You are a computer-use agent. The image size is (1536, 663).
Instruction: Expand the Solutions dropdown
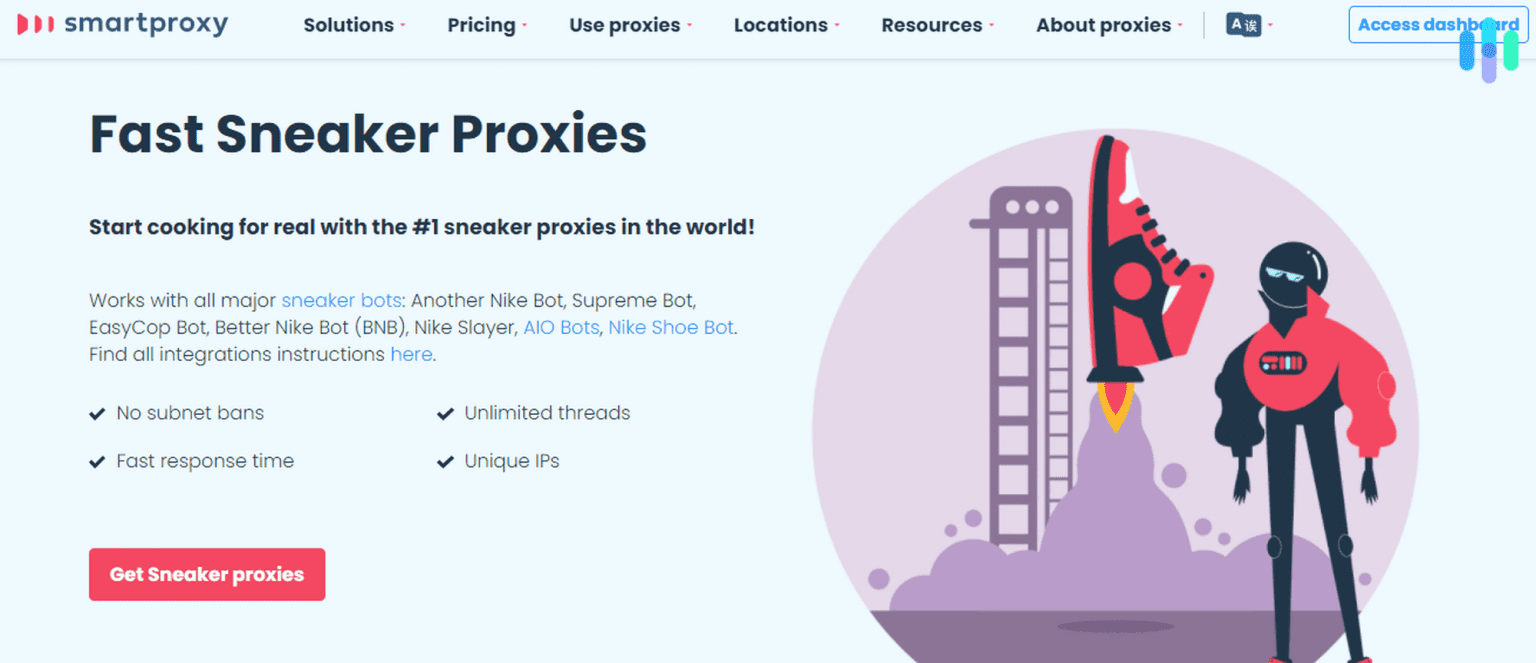click(x=349, y=25)
